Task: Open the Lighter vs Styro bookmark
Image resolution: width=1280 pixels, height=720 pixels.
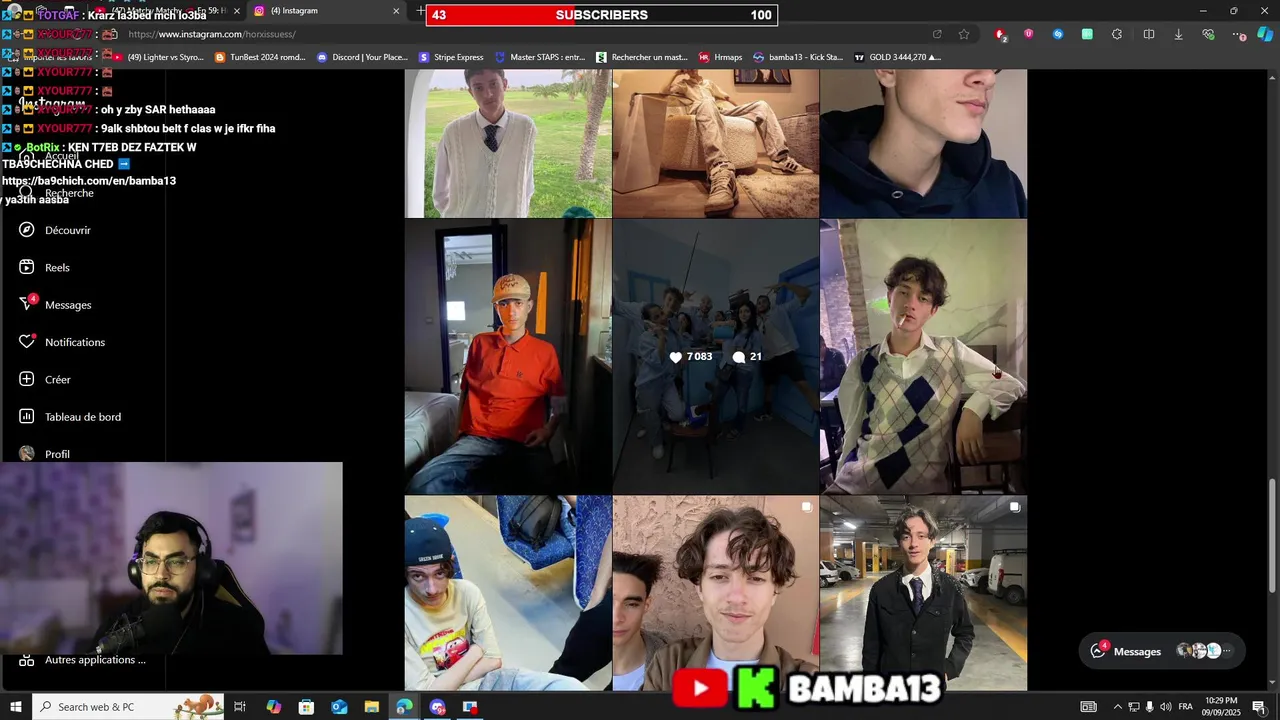Action: tap(159, 57)
